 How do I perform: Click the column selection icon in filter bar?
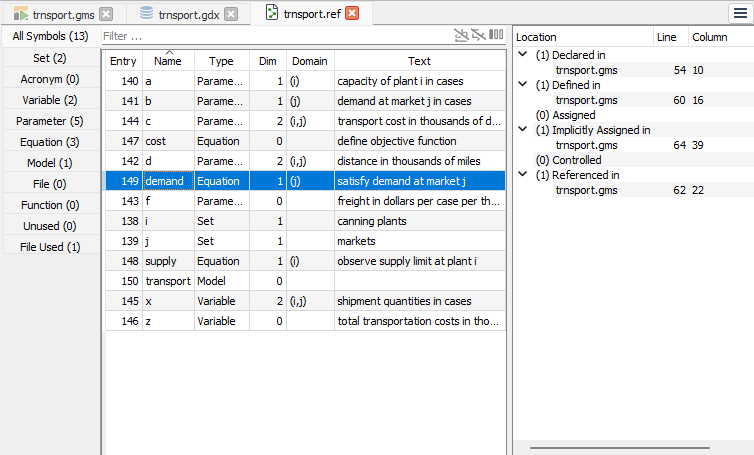(x=496, y=36)
